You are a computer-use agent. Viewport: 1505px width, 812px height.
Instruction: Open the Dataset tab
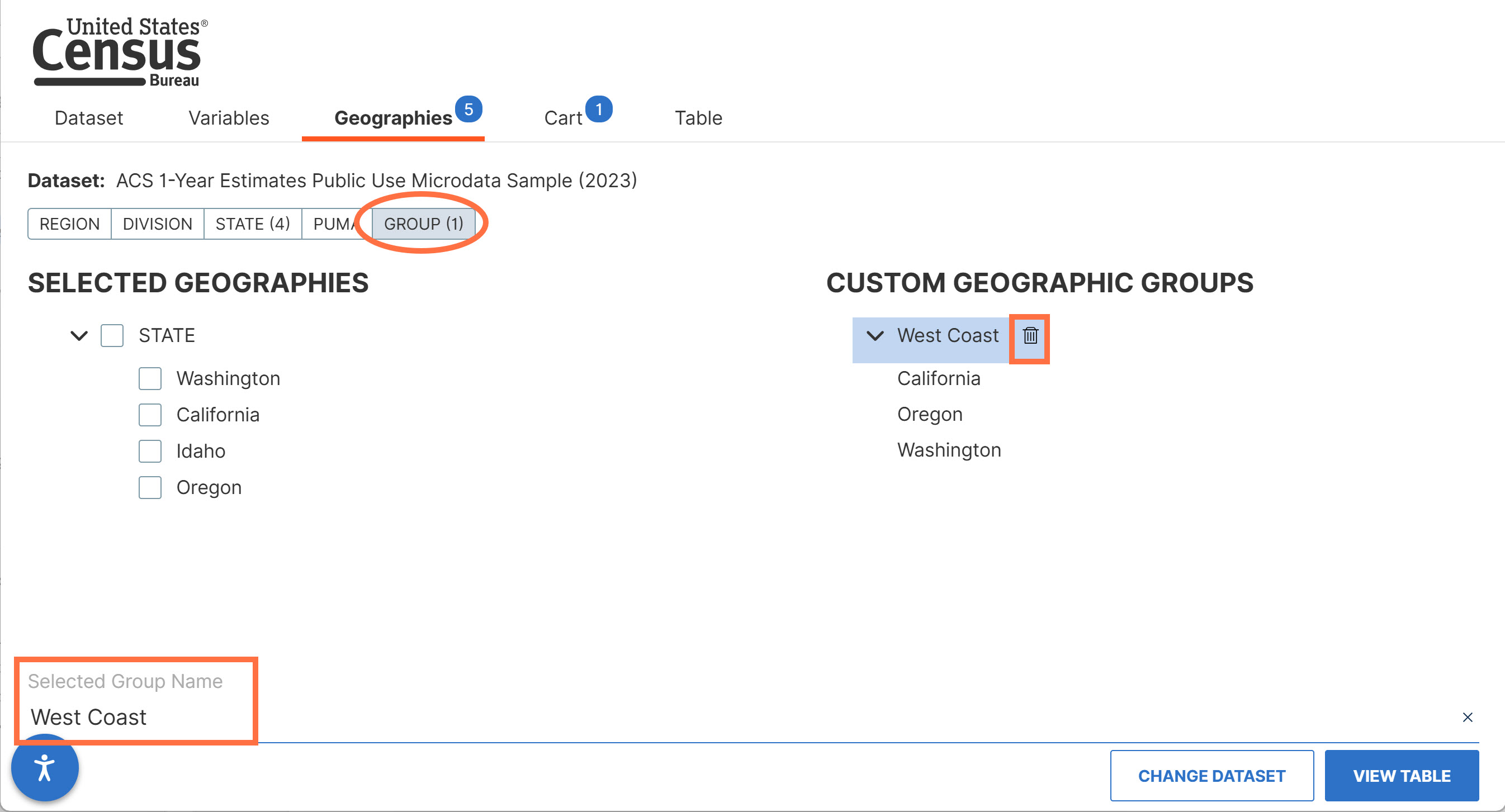tap(89, 118)
